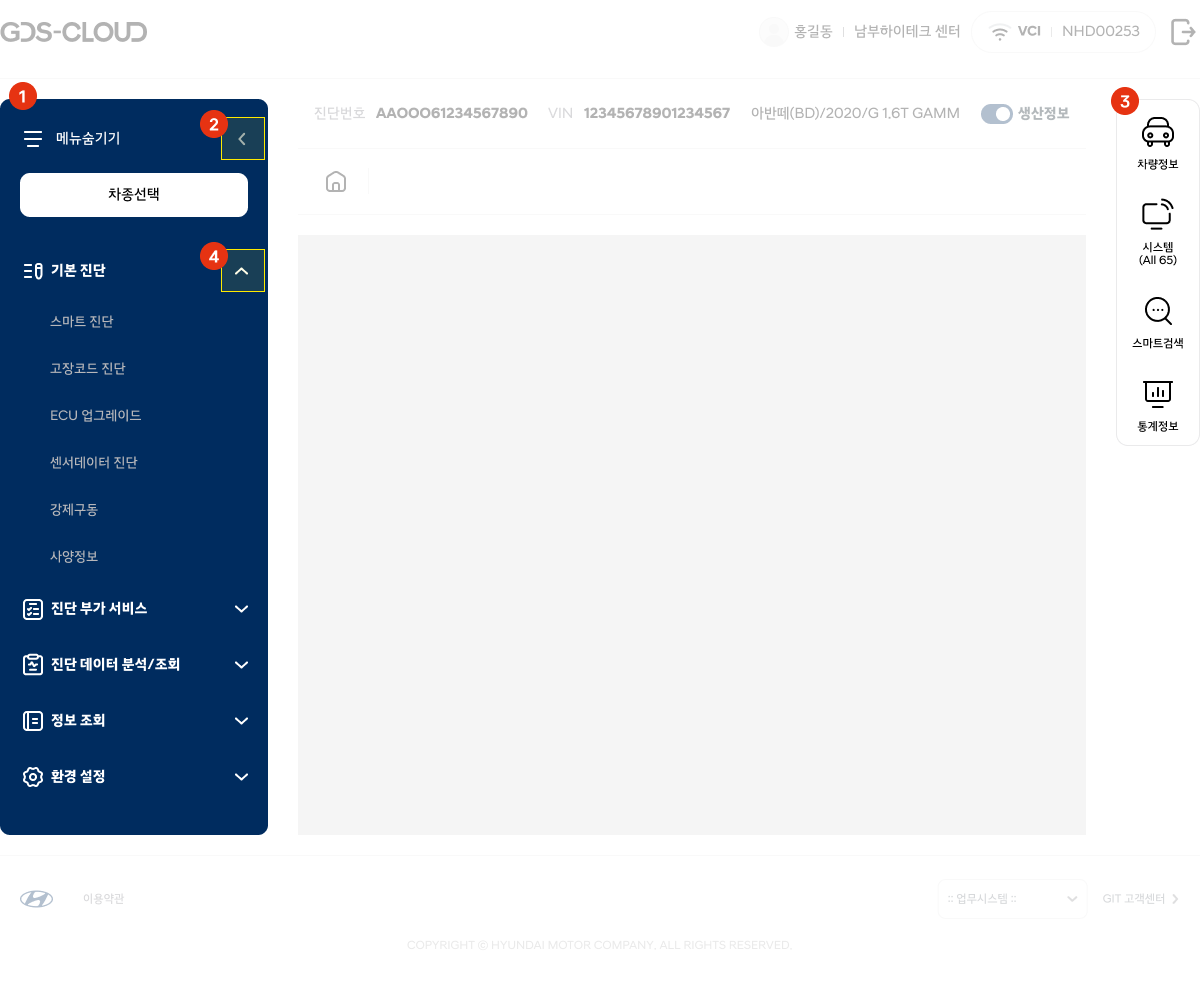Go to the home breadcrumb icon
Viewport: 1200px width, 992px height.
(x=336, y=181)
